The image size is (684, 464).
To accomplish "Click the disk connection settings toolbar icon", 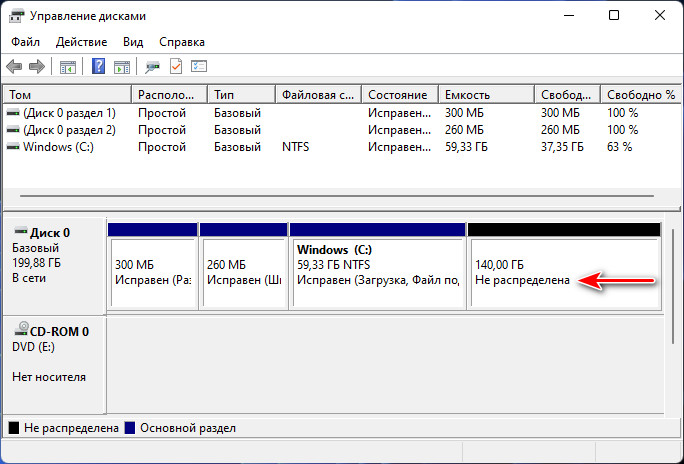I will pos(152,67).
